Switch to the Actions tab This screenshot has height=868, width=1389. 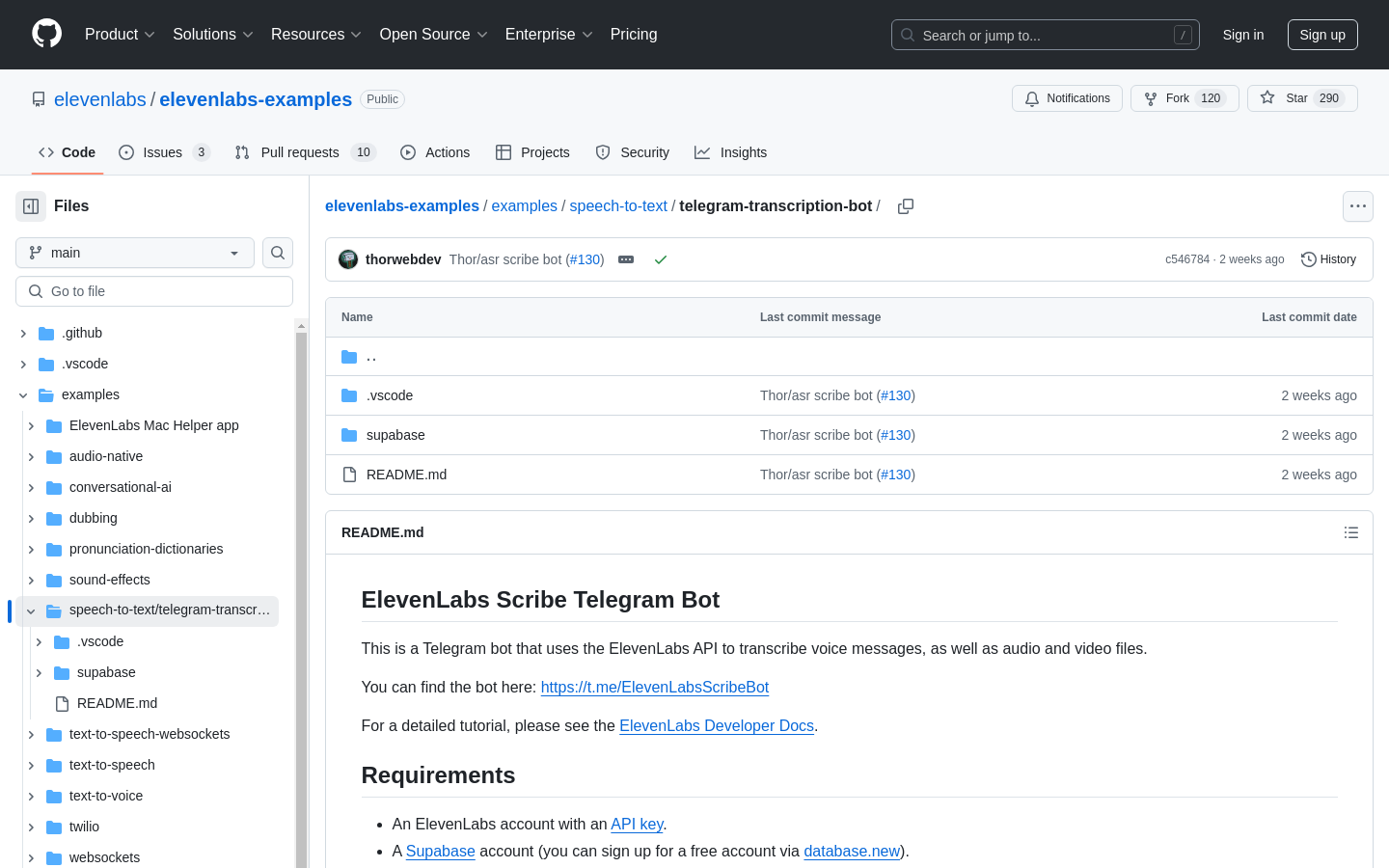pyautogui.click(x=435, y=152)
